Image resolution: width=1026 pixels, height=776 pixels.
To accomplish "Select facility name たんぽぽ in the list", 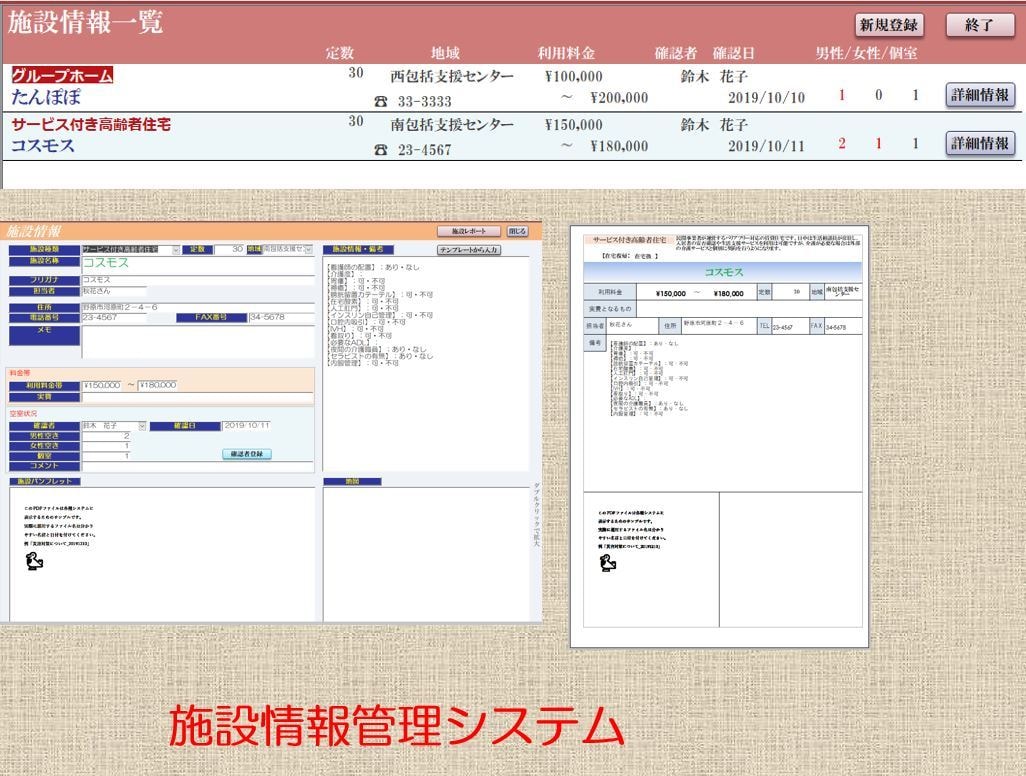I will 46,97.
